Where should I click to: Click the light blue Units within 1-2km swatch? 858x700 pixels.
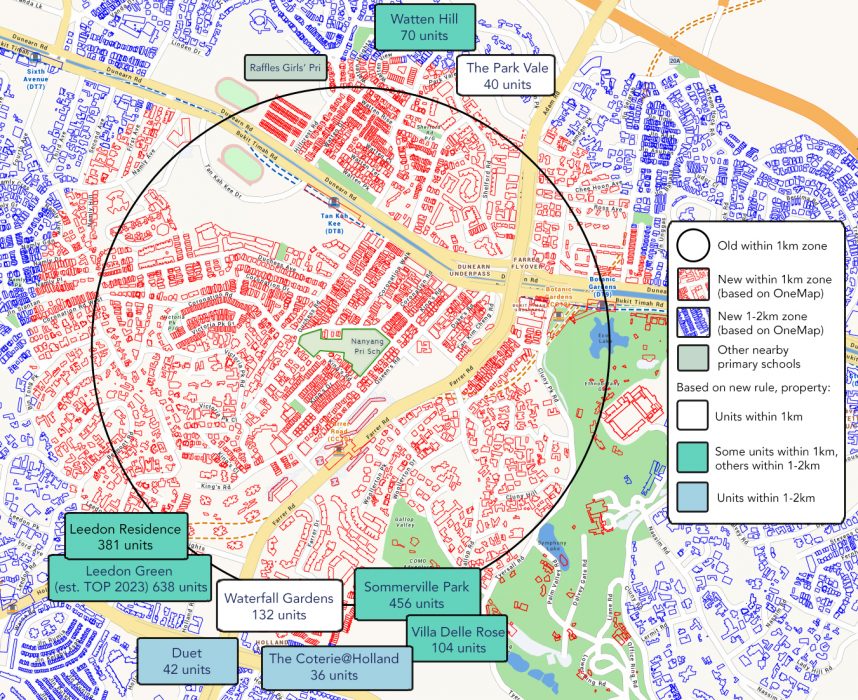coord(692,497)
